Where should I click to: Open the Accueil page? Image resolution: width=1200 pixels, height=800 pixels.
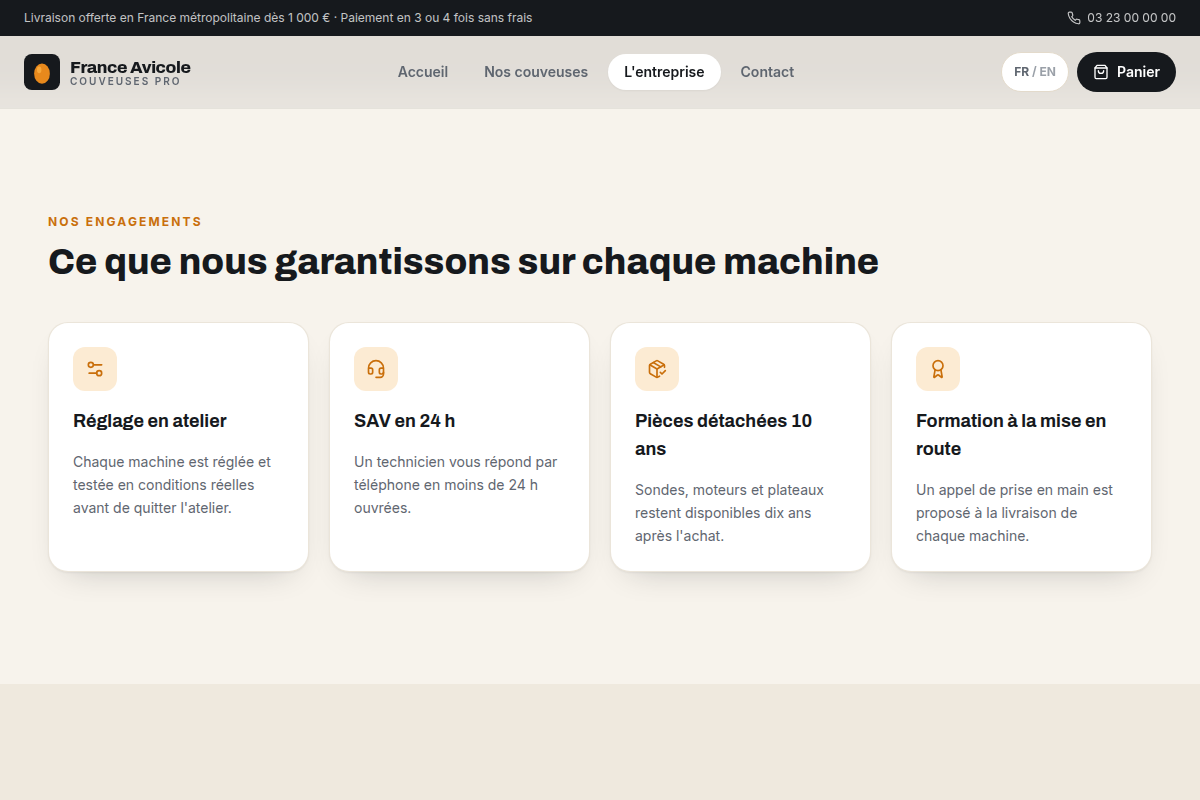[x=423, y=72]
